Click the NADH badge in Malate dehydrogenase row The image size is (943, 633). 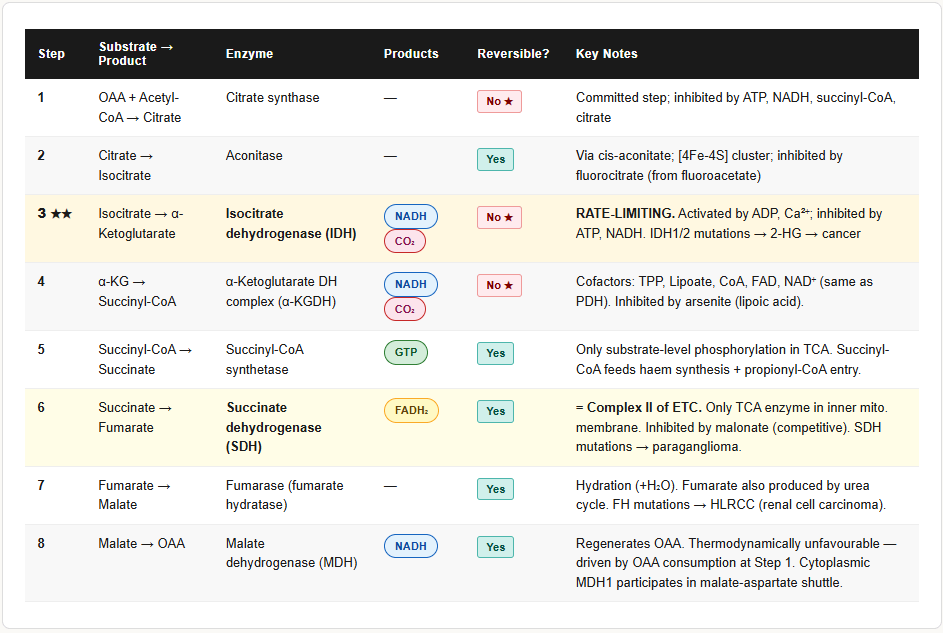click(410, 547)
